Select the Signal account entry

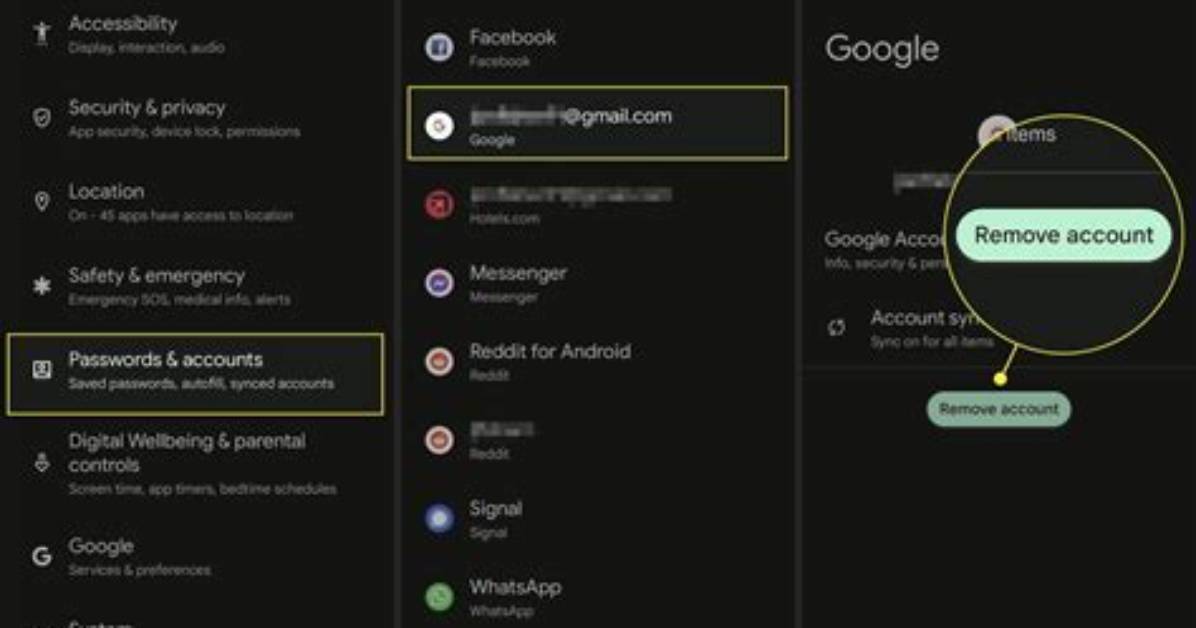tap(598, 518)
